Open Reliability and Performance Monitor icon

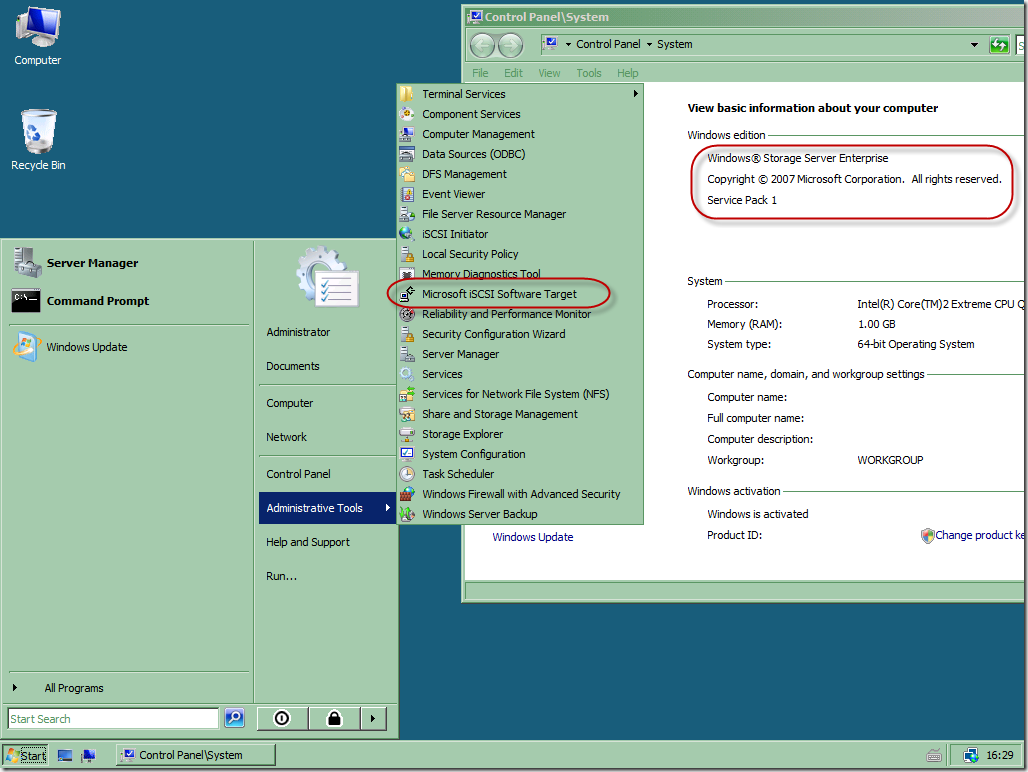(407, 314)
